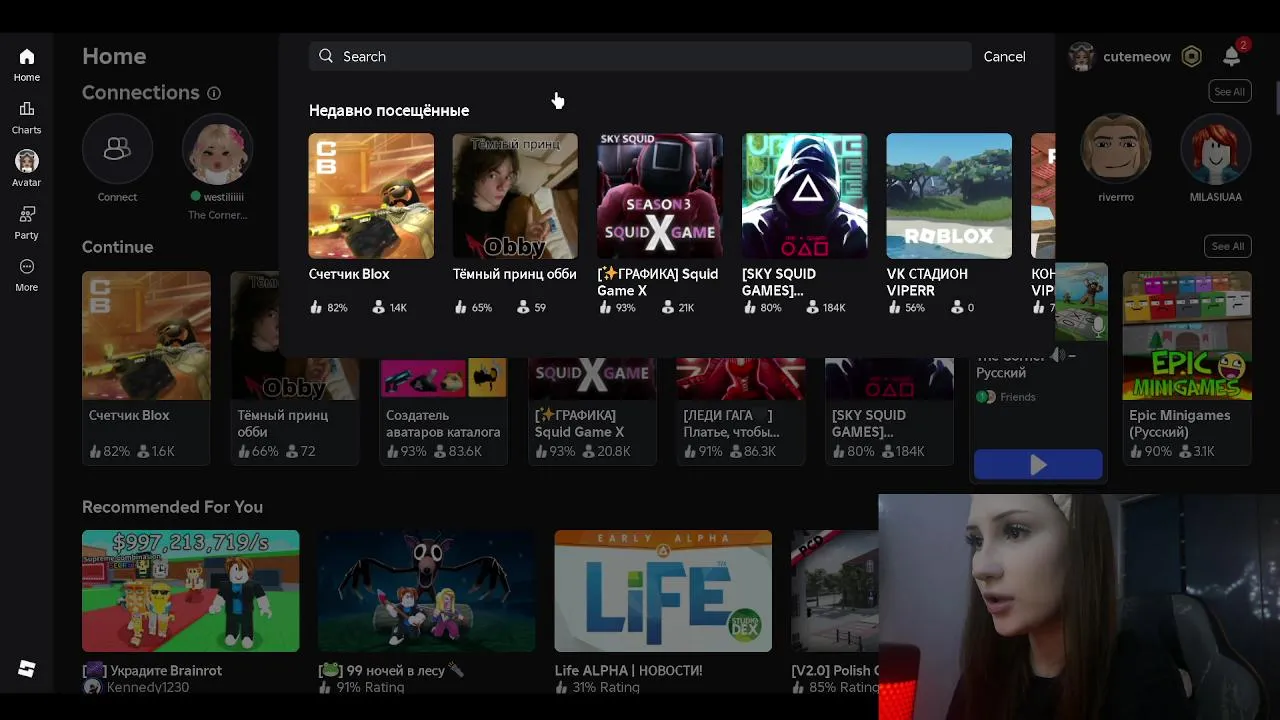Click See All for Continue
The width and height of the screenshot is (1280, 720).
(x=1228, y=246)
